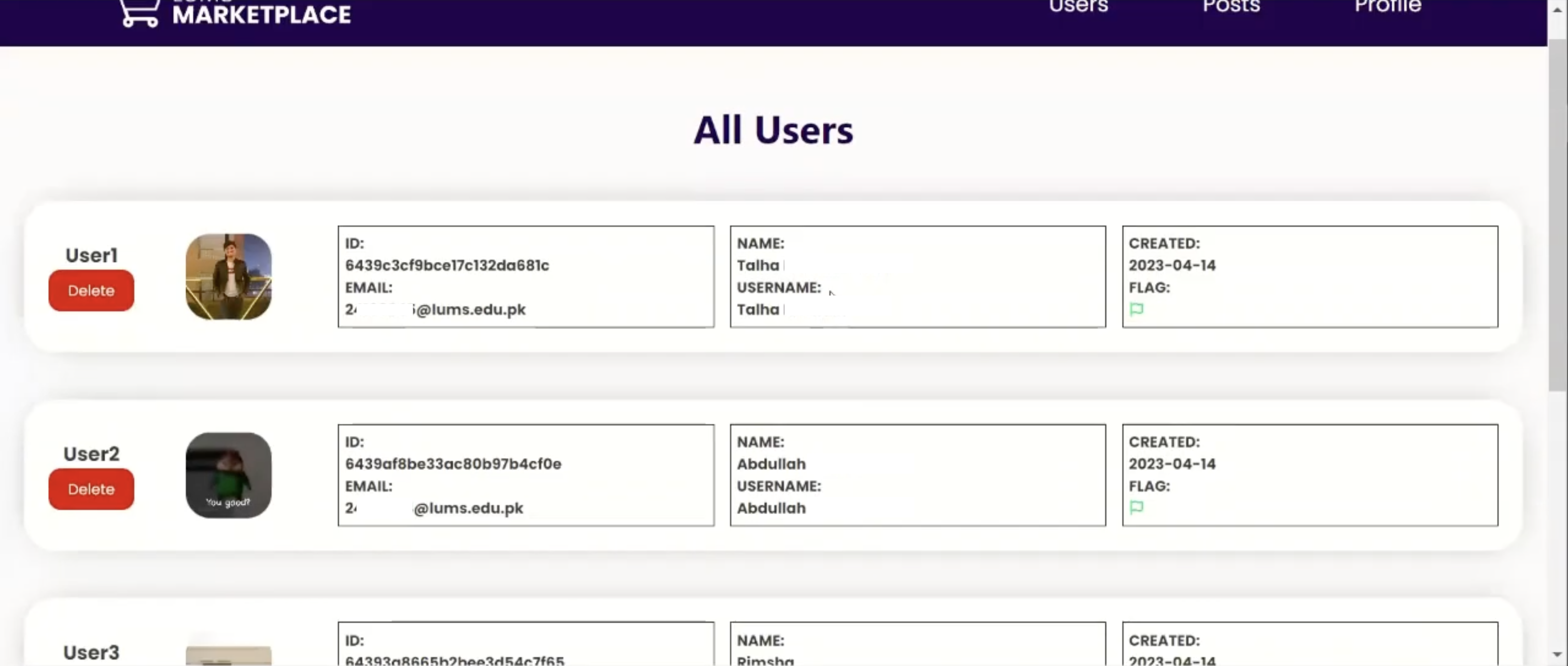The image size is (1568, 666).
Task: Delete User1 with the red button
Action: pos(91,290)
